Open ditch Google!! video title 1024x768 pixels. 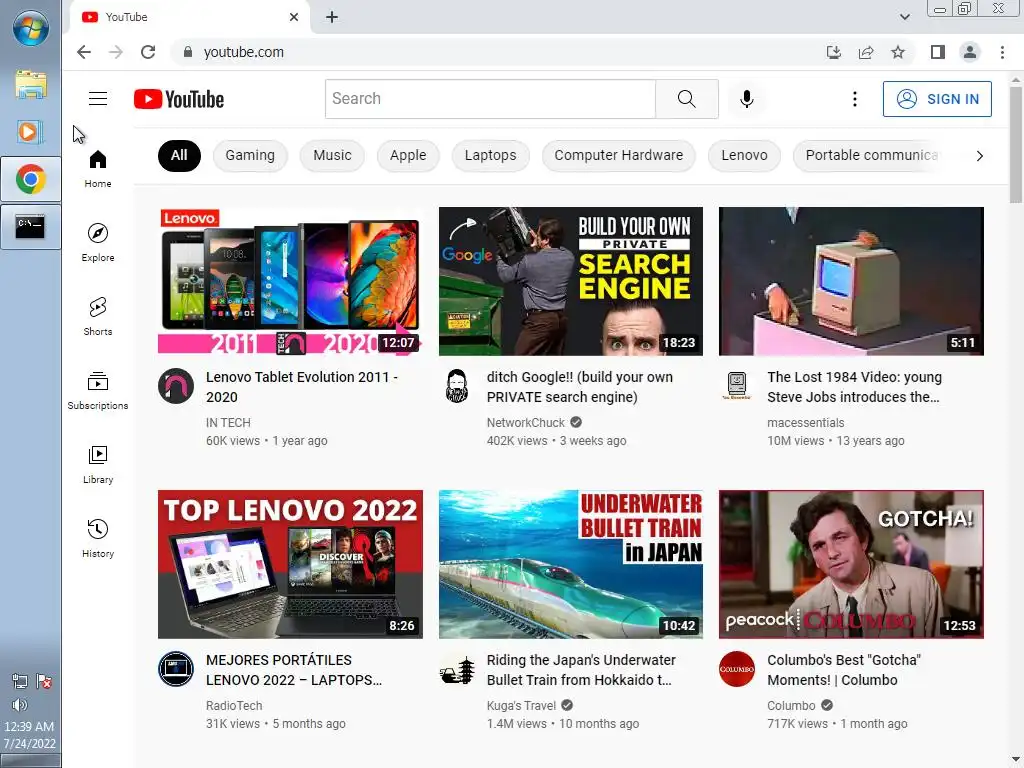pos(579,387)
